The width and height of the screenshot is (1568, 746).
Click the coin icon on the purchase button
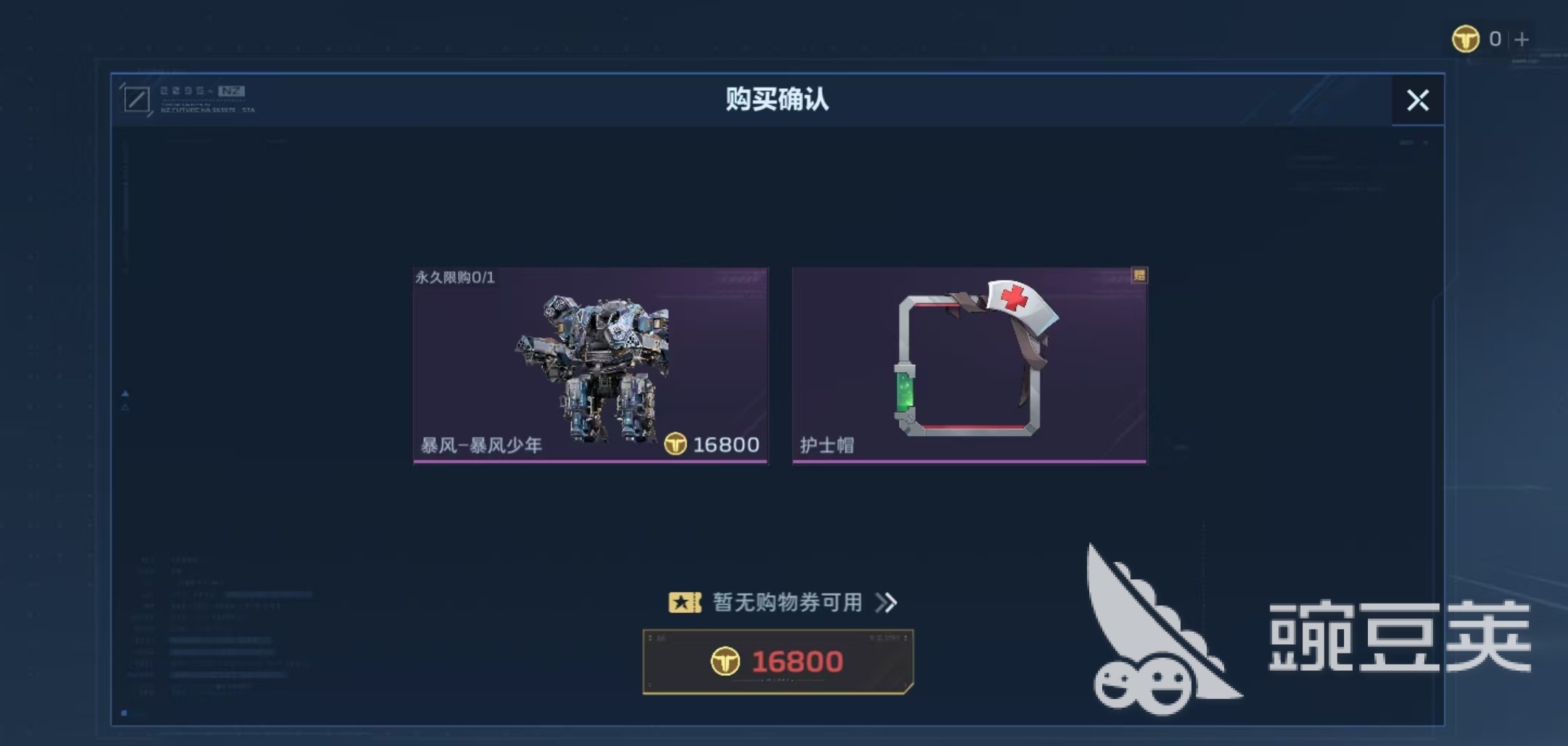(725, 662)
